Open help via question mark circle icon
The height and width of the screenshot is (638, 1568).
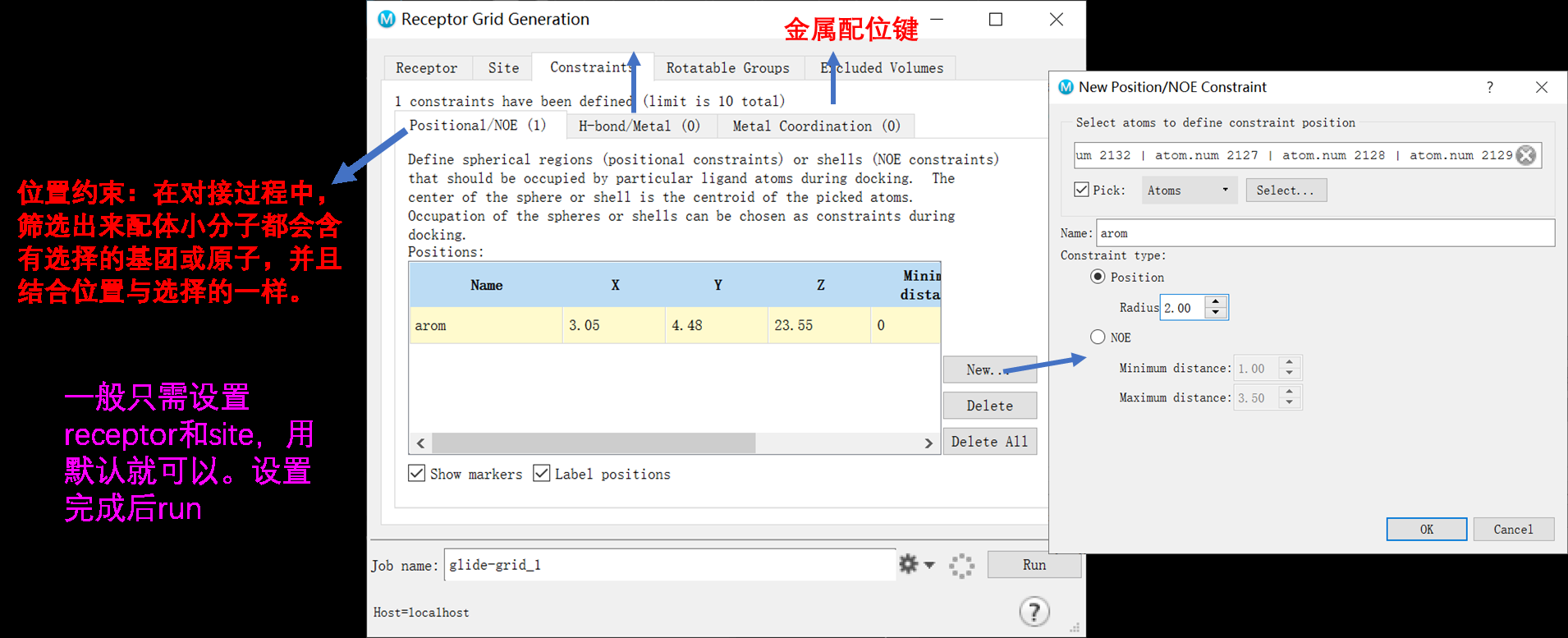tap(1034, 612)
